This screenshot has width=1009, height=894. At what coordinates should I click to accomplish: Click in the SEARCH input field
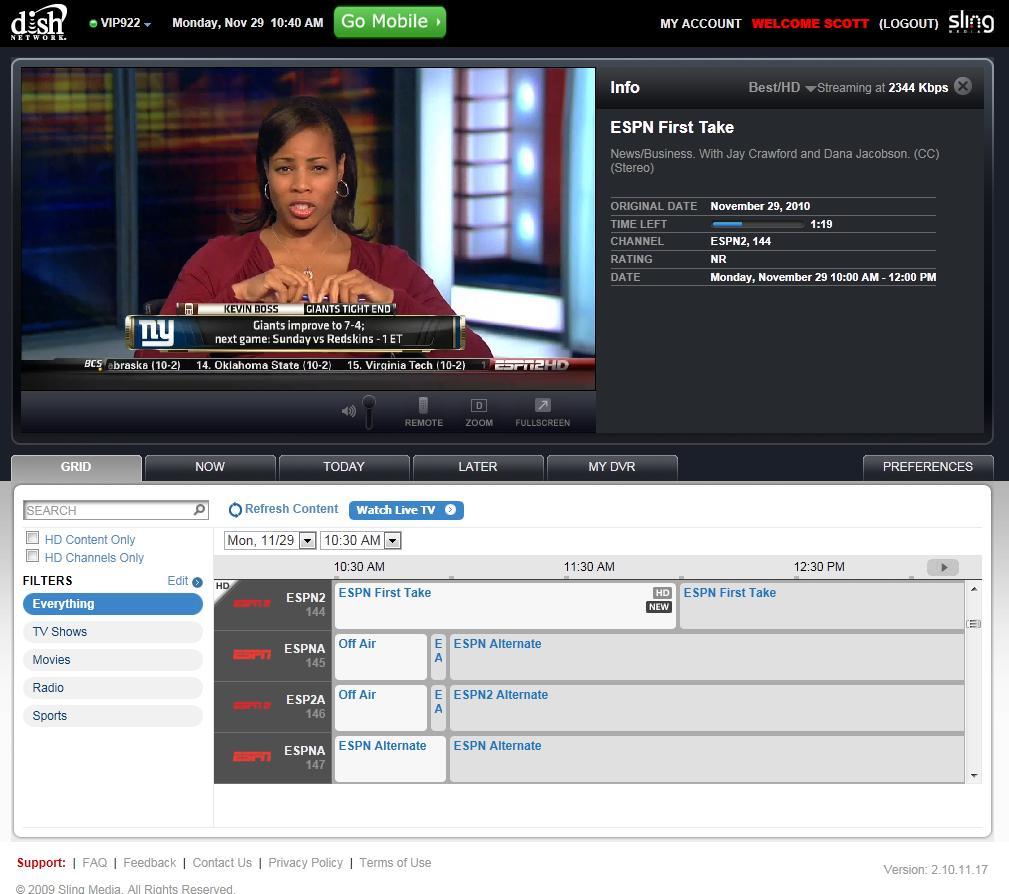(x=108, y=510)
